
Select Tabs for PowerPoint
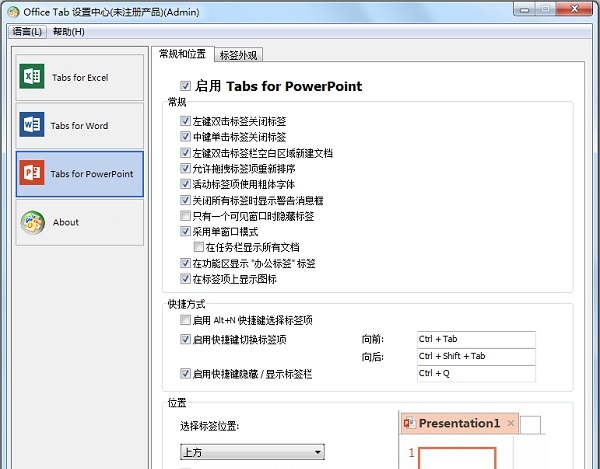[x=80, y=174]
